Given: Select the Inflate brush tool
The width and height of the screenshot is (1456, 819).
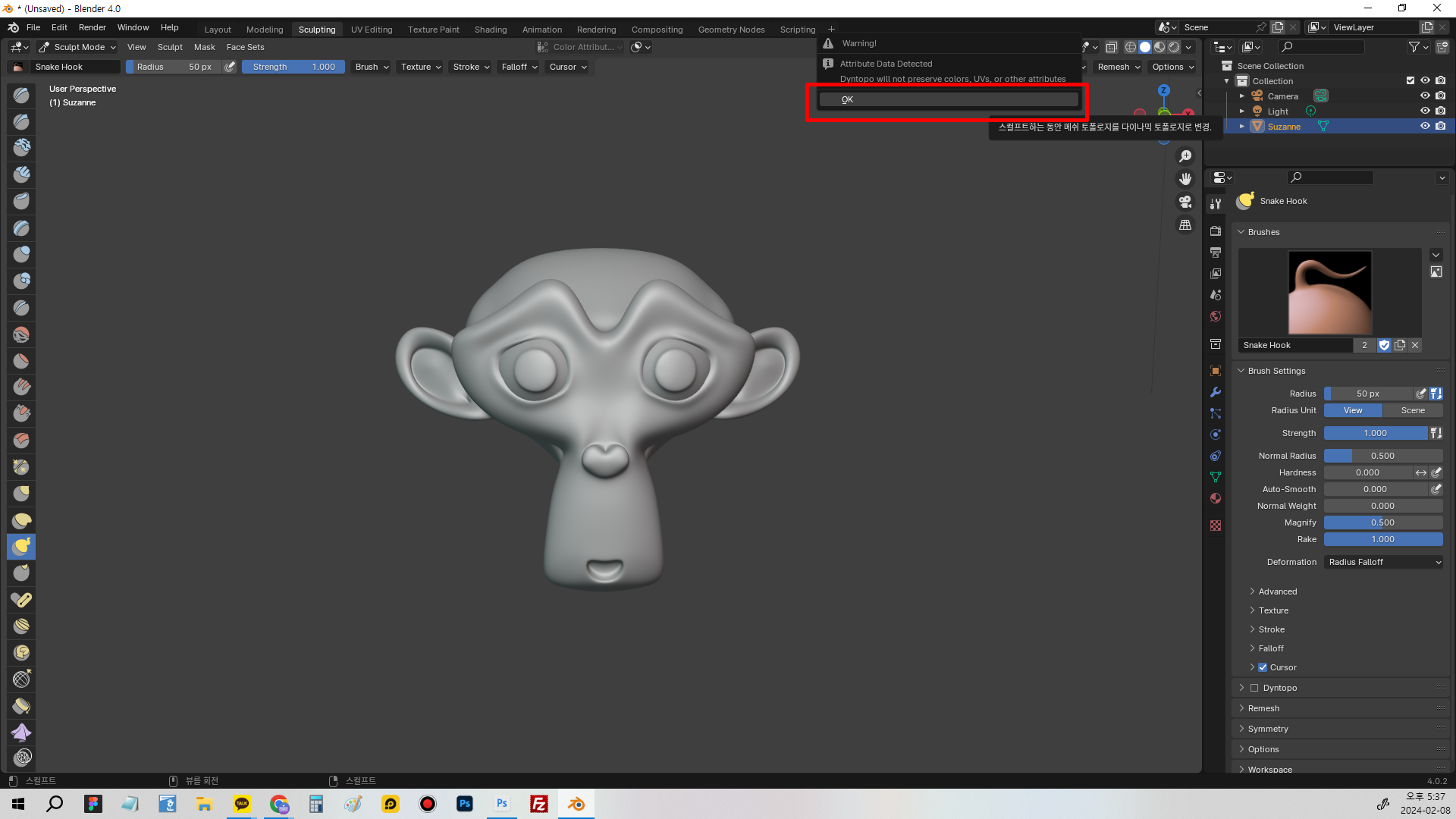Looking at the screenshot, I should pyautogui.click(x=21, y=254).
